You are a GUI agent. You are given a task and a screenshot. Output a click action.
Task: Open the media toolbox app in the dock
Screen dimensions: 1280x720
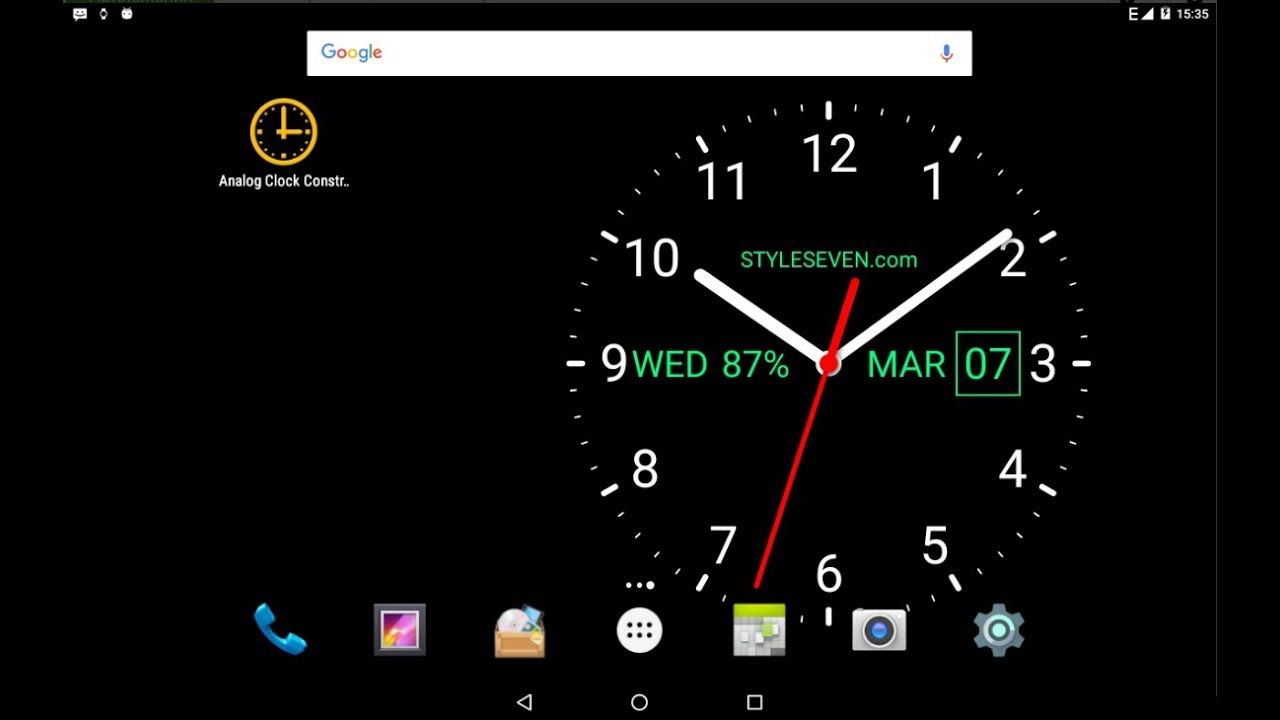pyautogui.click(x=518, y=630)
